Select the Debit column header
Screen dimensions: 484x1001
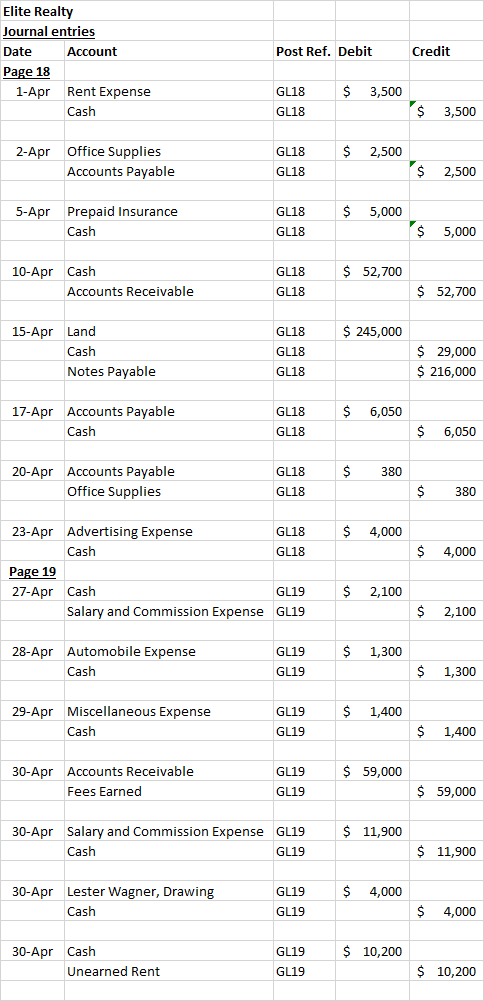pyautogui.click(x=372, y=52)
